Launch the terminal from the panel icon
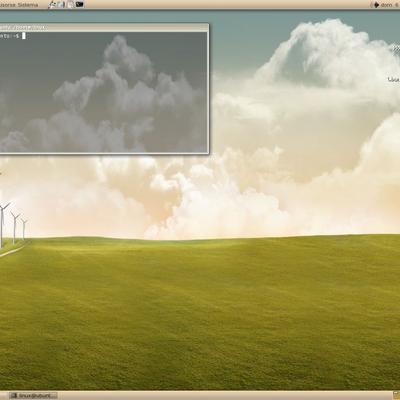400x400 pixels. click(79, 4)
